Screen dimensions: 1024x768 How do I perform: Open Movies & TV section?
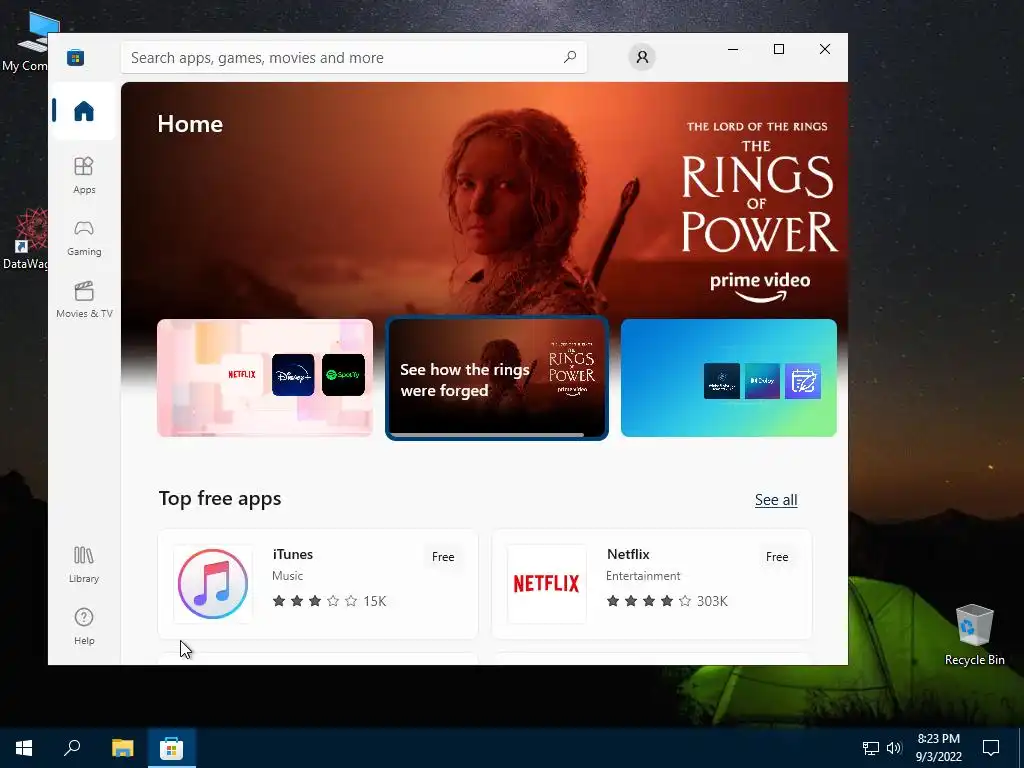pos(84,300)
